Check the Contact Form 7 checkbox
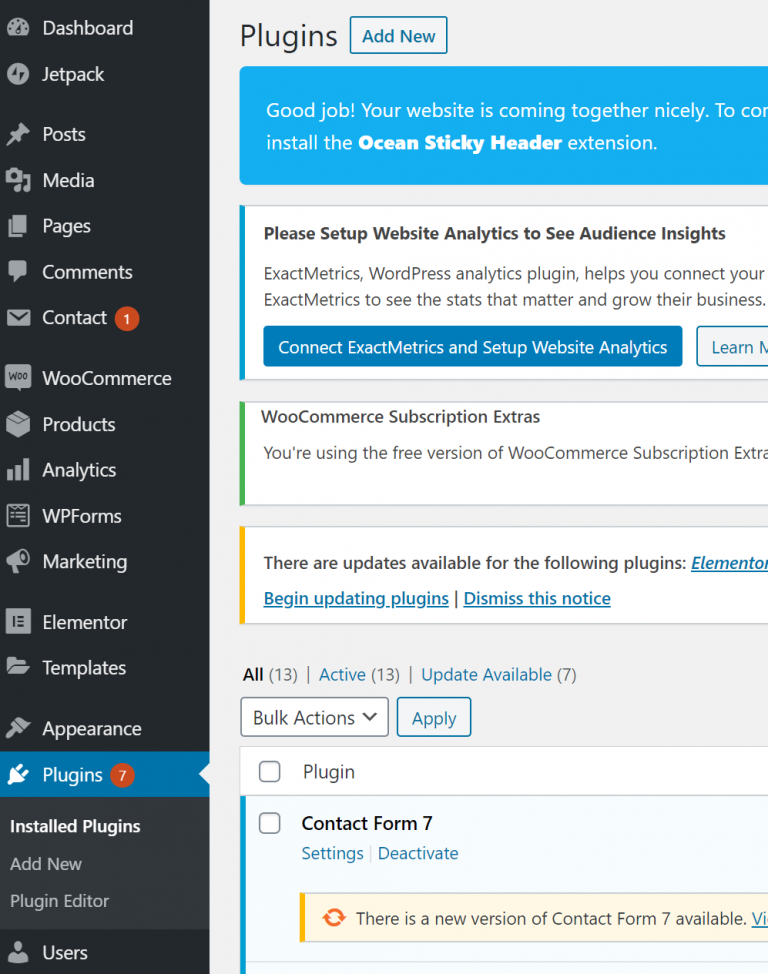The image size is (768, 974). click(270, 823)
